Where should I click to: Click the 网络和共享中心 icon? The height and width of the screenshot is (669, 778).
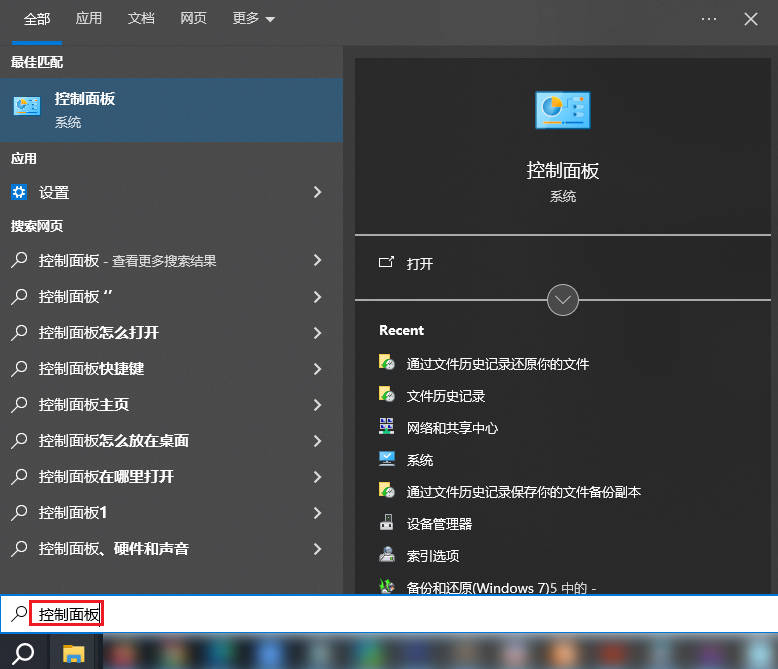[x=387, y=426]
